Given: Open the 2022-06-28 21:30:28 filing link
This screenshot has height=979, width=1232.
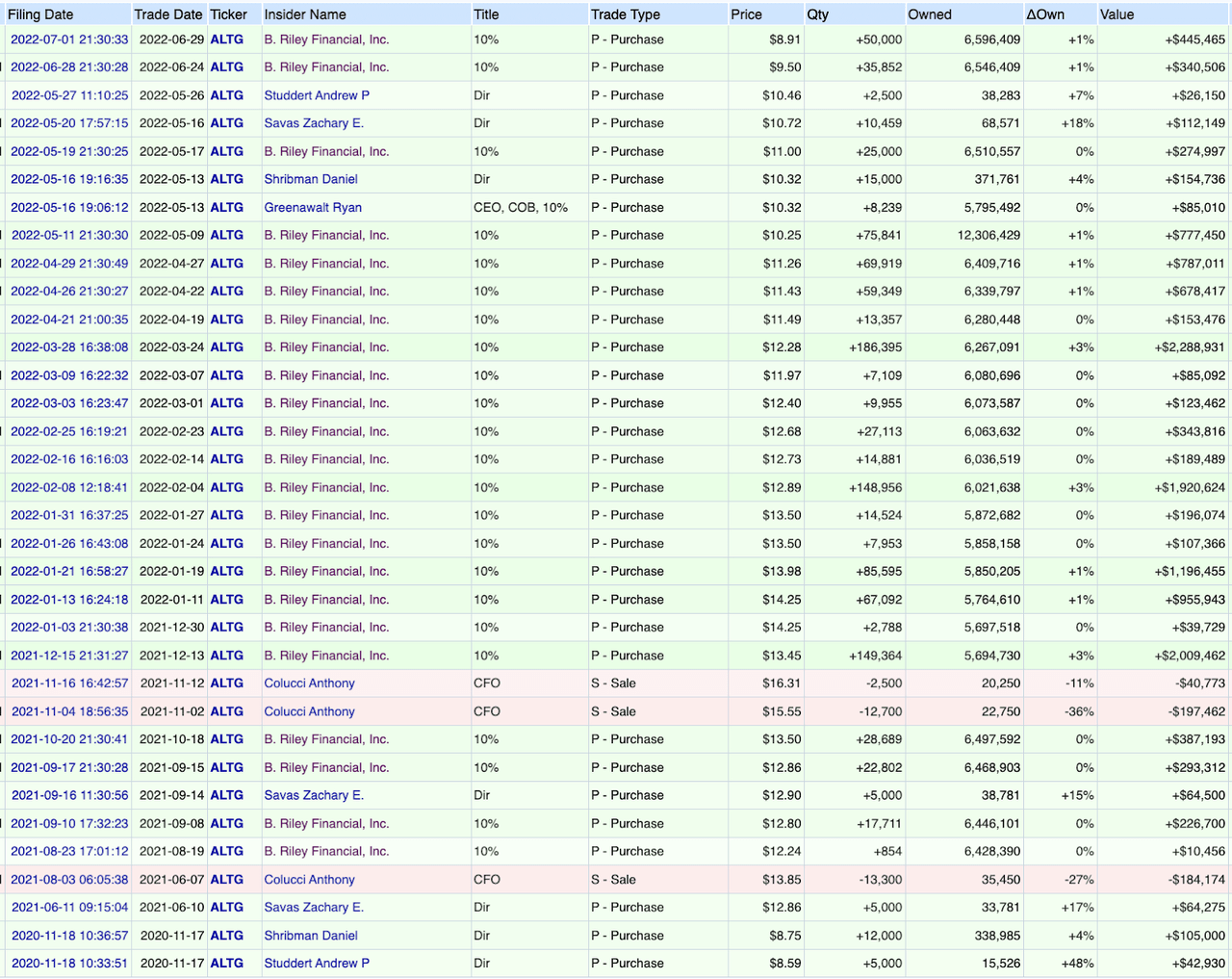Looking at the screenshot, I should pos(69,67).
